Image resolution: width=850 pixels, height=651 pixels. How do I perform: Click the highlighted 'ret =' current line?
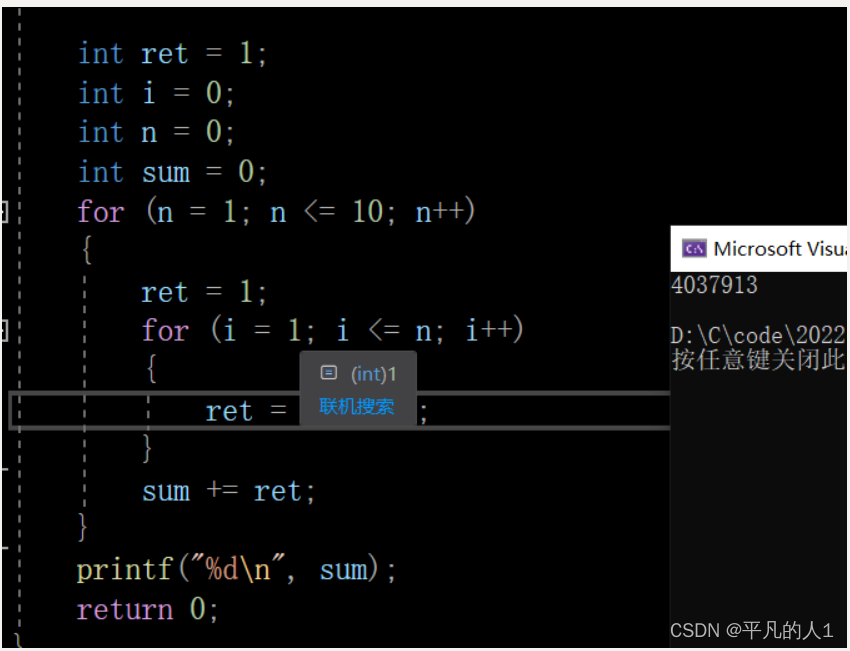point(339,411)
